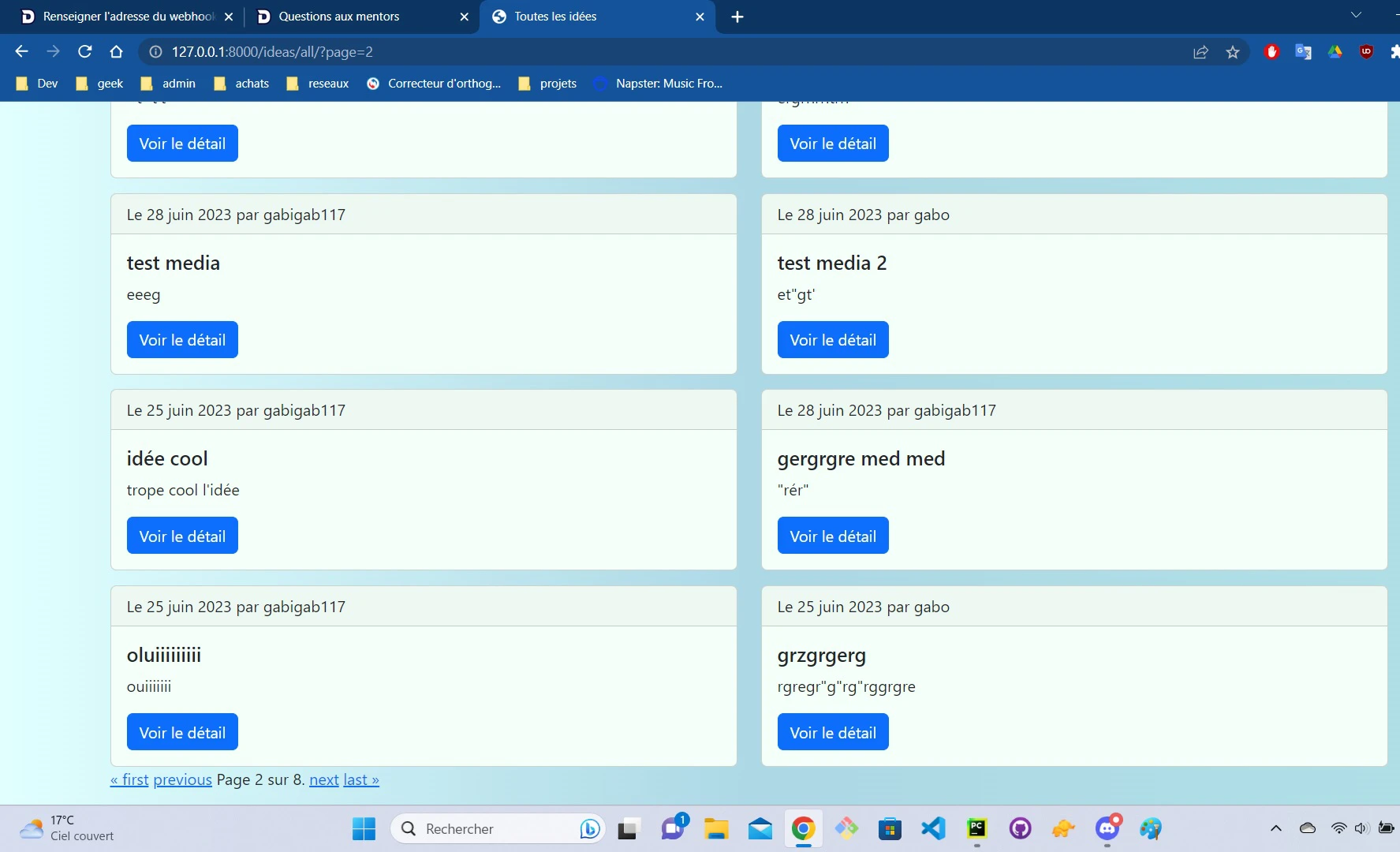The width and height of the screenshot is (1400, 852).
Task: Open PyCharm from the taskbar
Action: [x=976, y=828]
